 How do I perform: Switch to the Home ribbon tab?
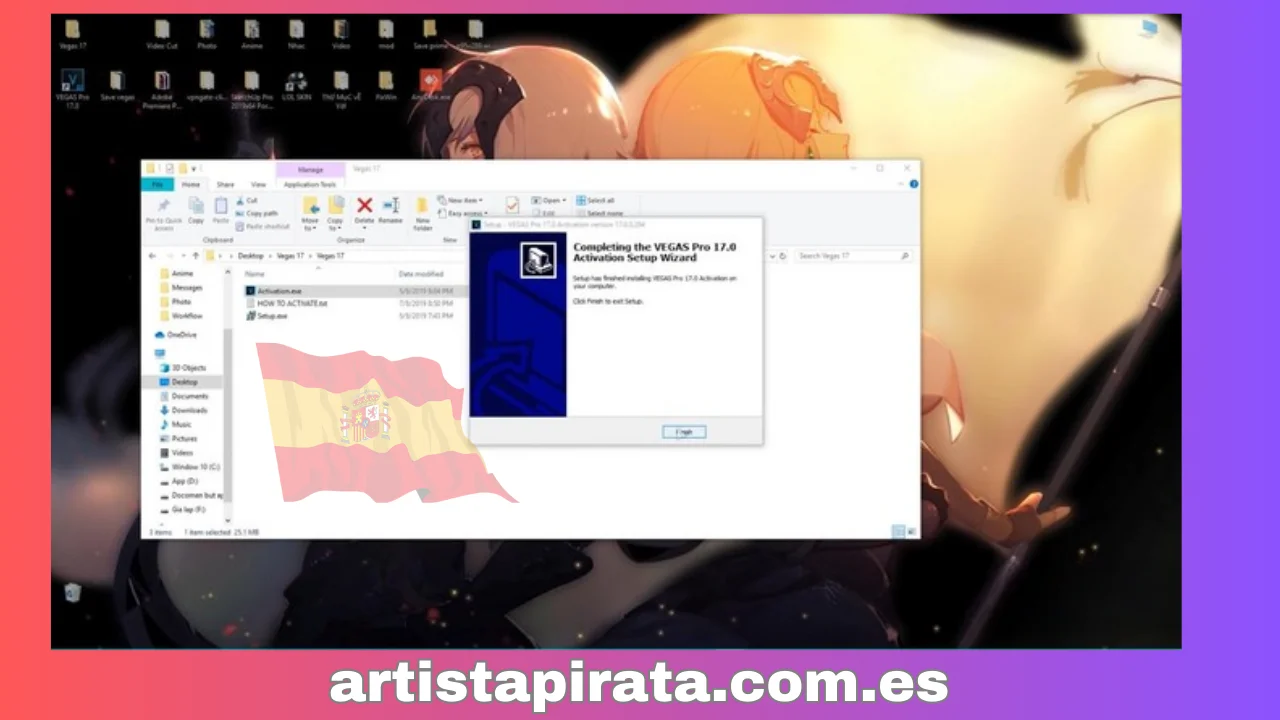point(190,184)
